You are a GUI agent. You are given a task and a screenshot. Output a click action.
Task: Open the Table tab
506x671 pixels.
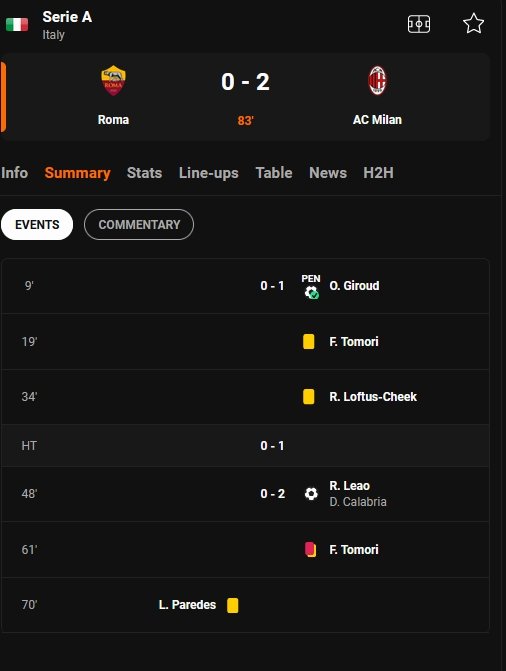pos(274,173)
